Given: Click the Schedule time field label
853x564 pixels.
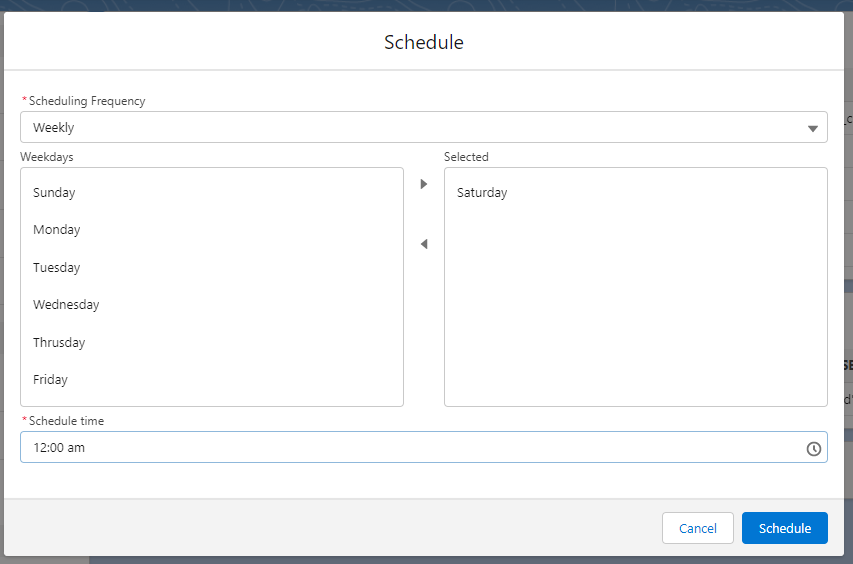Looking at the screenshot, I should click(x=66, y=421).
